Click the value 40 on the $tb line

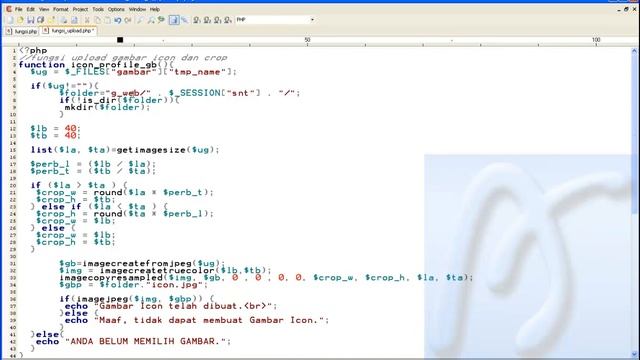coord(70,136)
